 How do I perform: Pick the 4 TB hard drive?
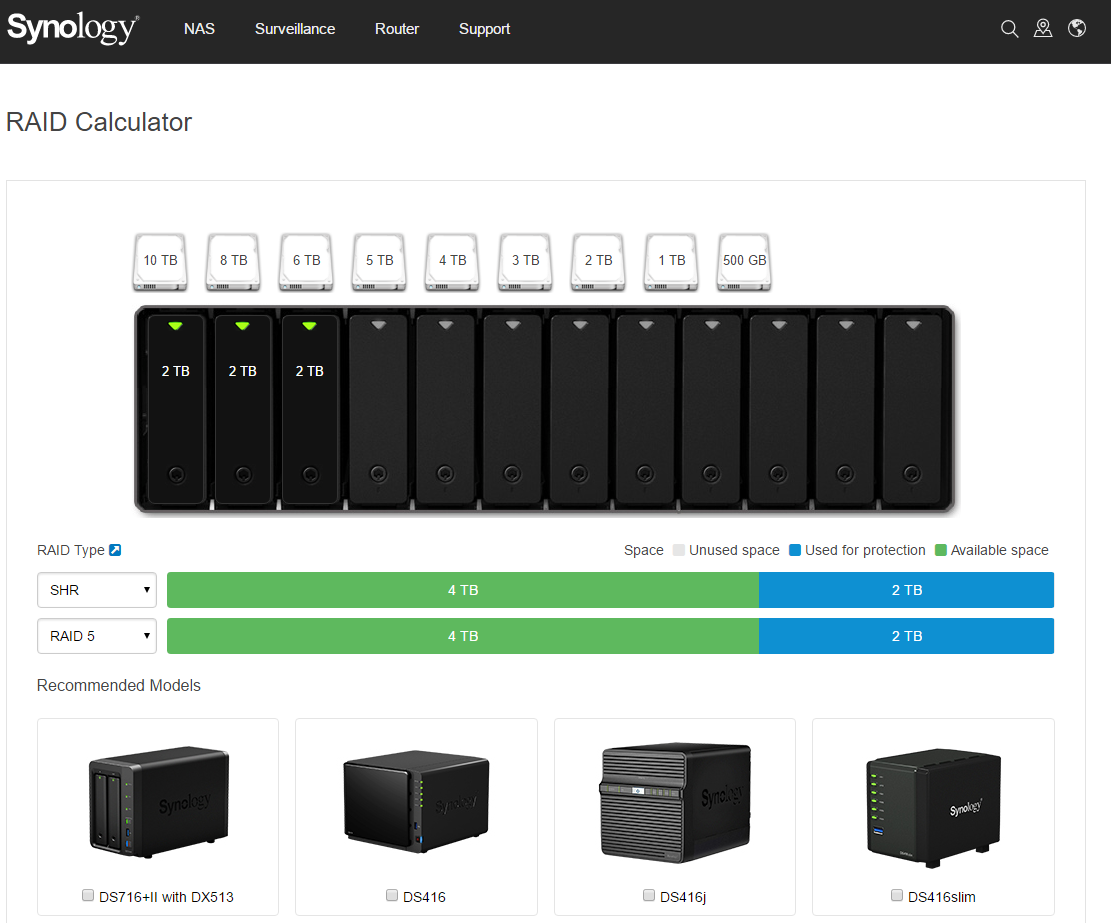(x=451, y=261)
